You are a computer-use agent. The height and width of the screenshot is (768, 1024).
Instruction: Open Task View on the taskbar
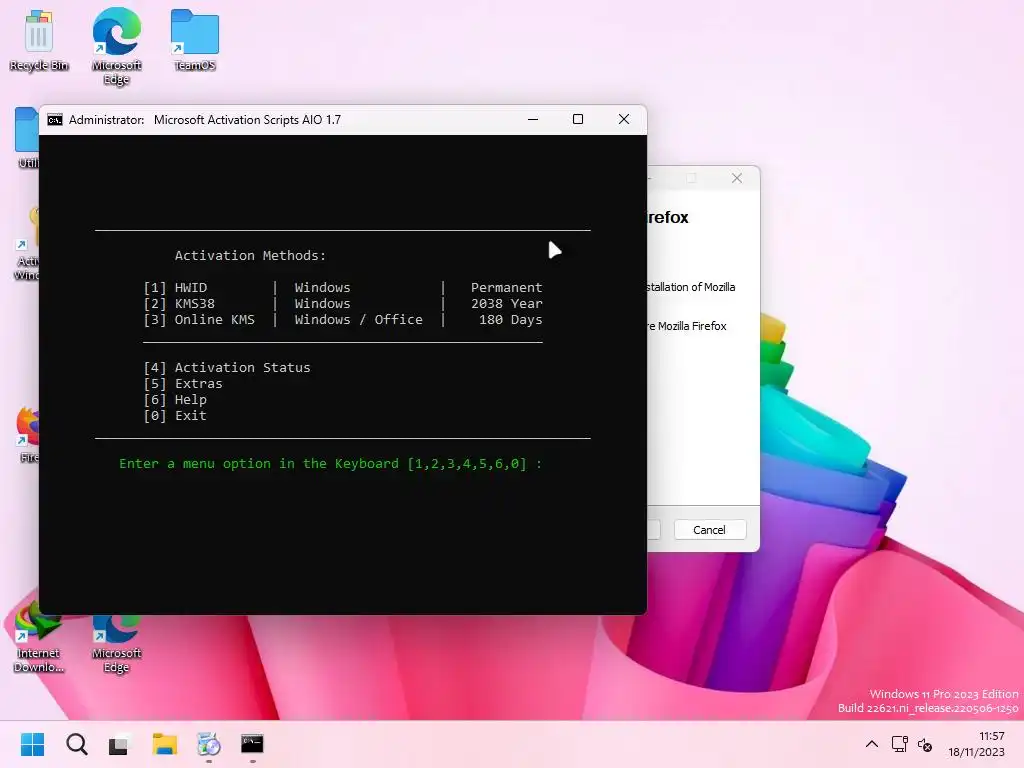coord(120,744)
